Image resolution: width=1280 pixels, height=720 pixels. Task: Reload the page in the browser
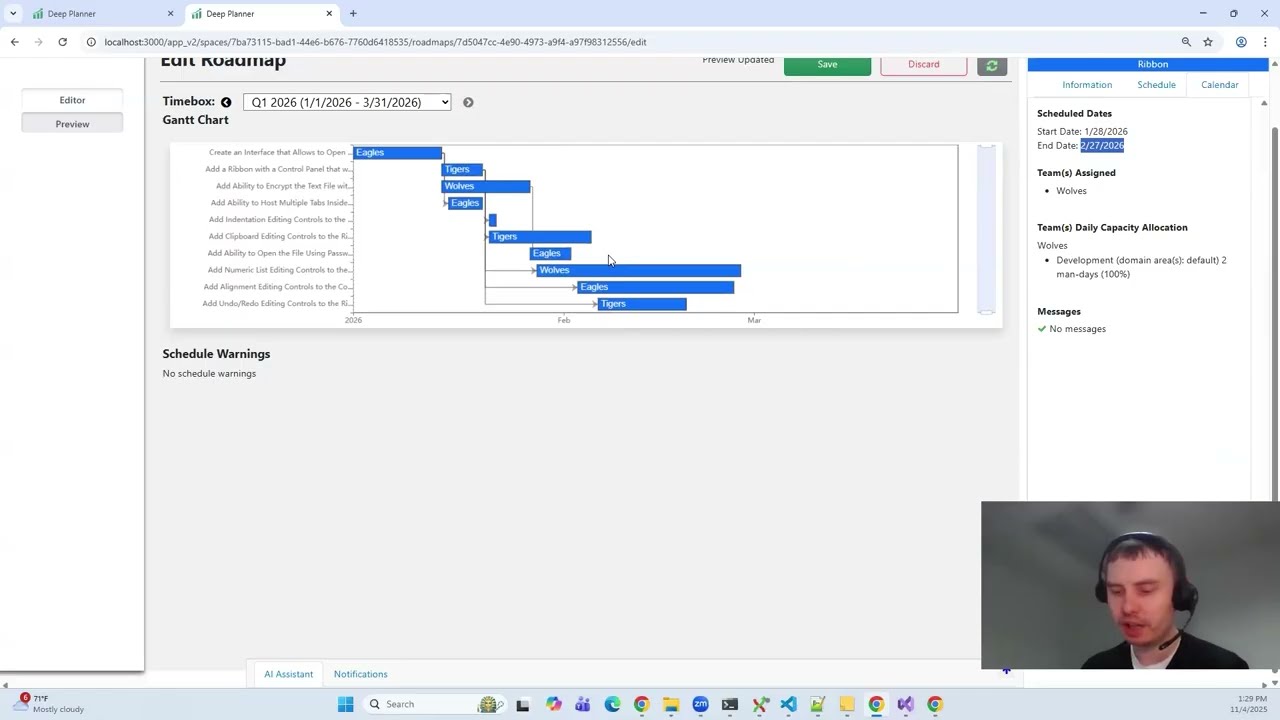pos(62,42)
